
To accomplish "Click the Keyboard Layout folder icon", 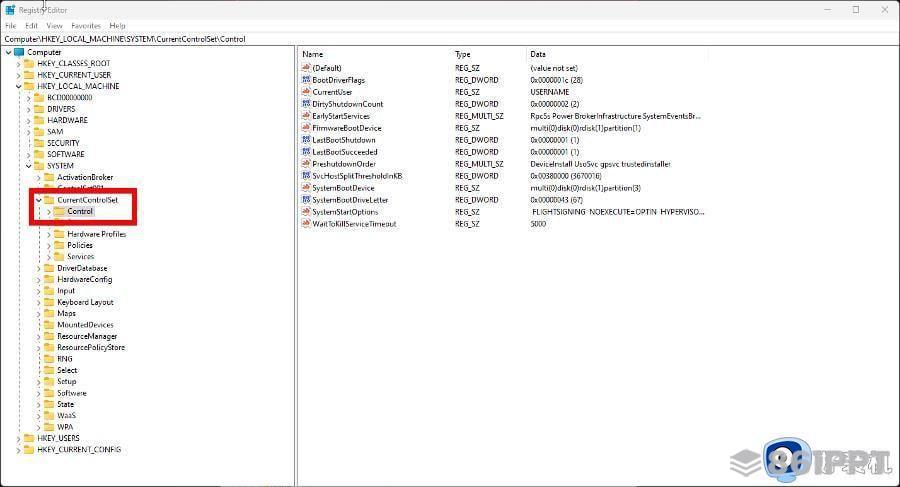I will (x=49, y=302).
